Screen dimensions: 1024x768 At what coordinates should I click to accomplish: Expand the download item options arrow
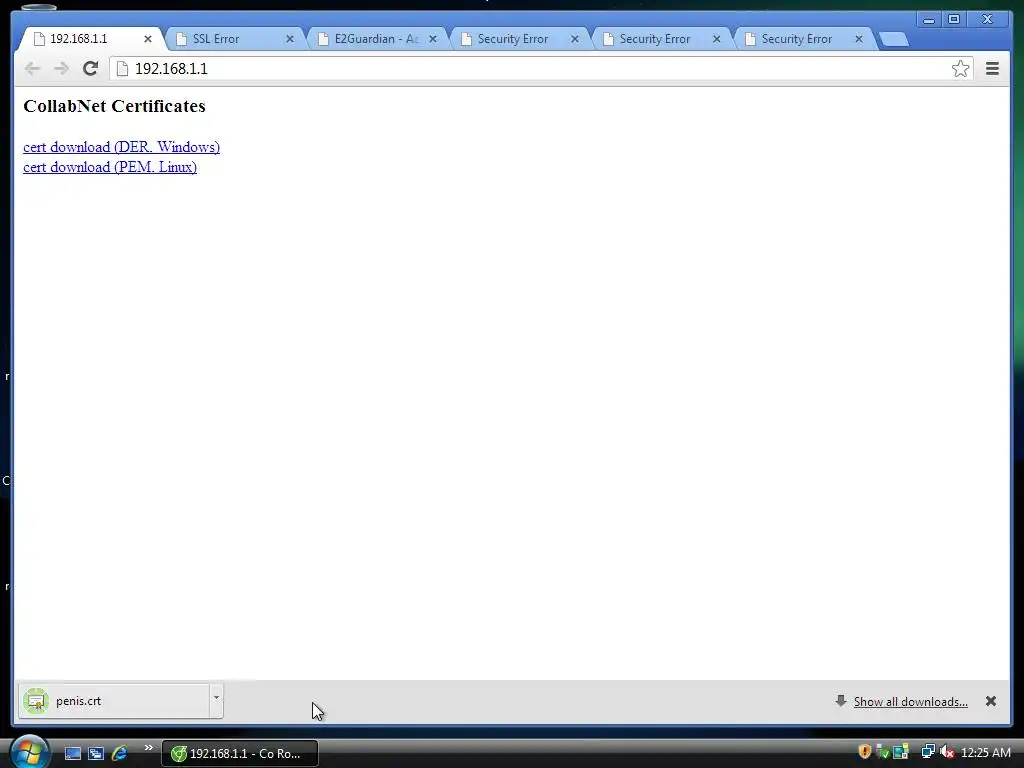(216, 701)
